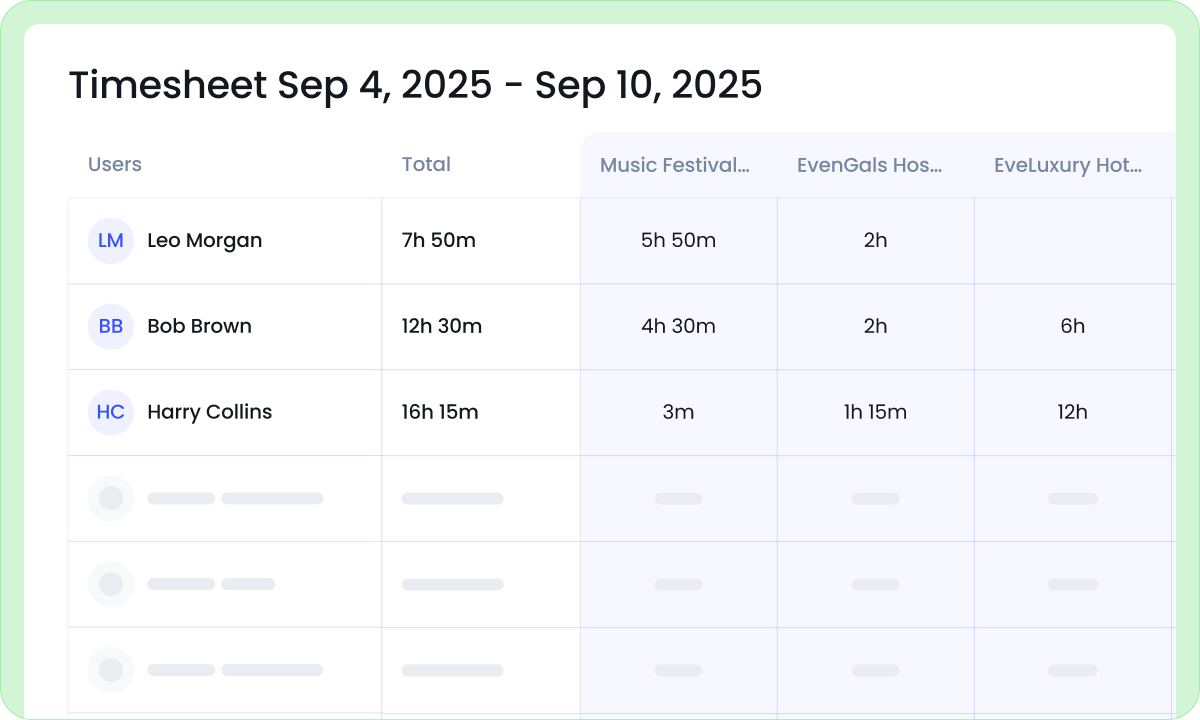Choose the EveLuxury Hot… column header
The image size is (1200, 720).
[1068, 166]
